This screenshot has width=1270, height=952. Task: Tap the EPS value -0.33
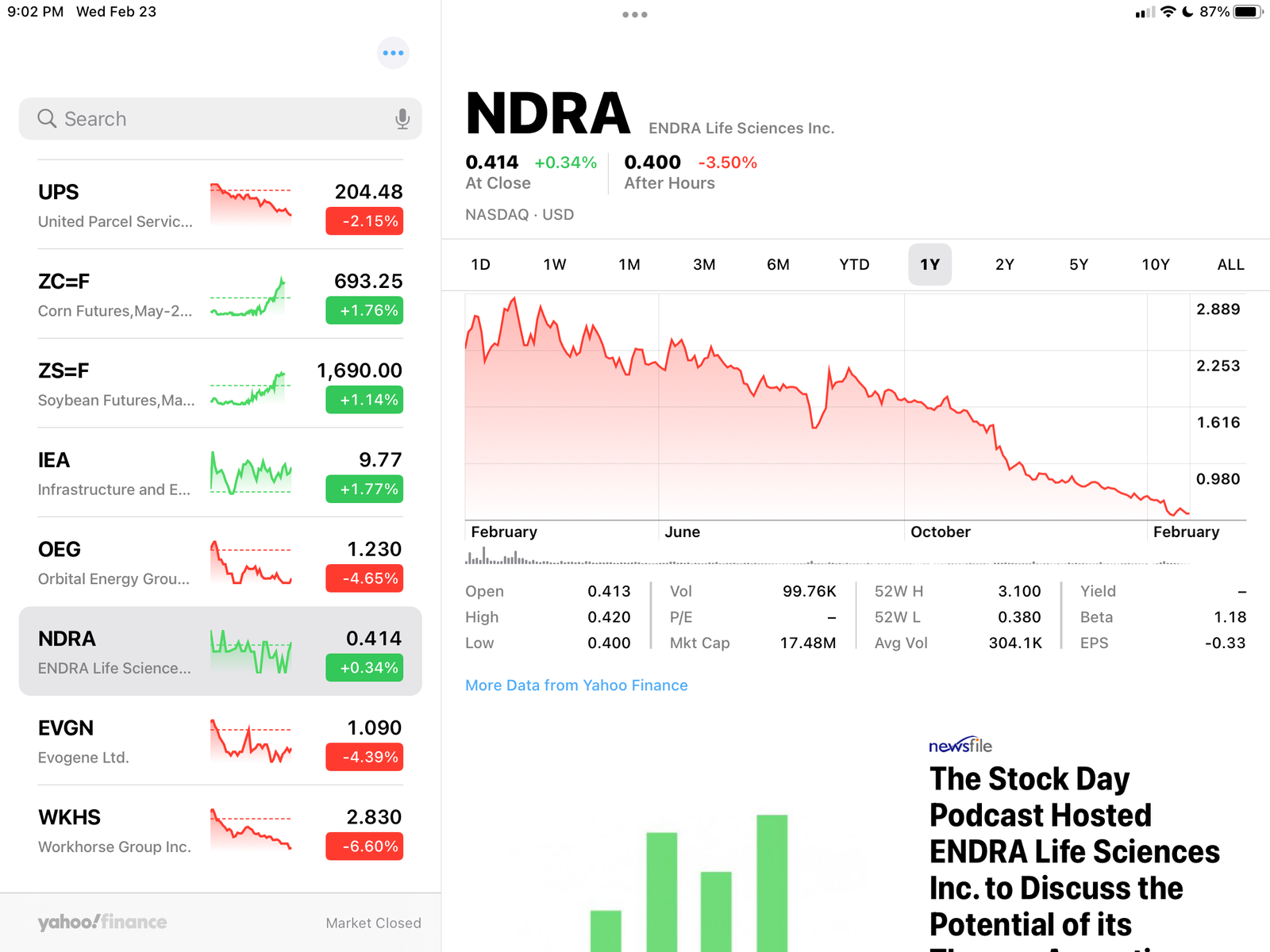[1226, 643]
